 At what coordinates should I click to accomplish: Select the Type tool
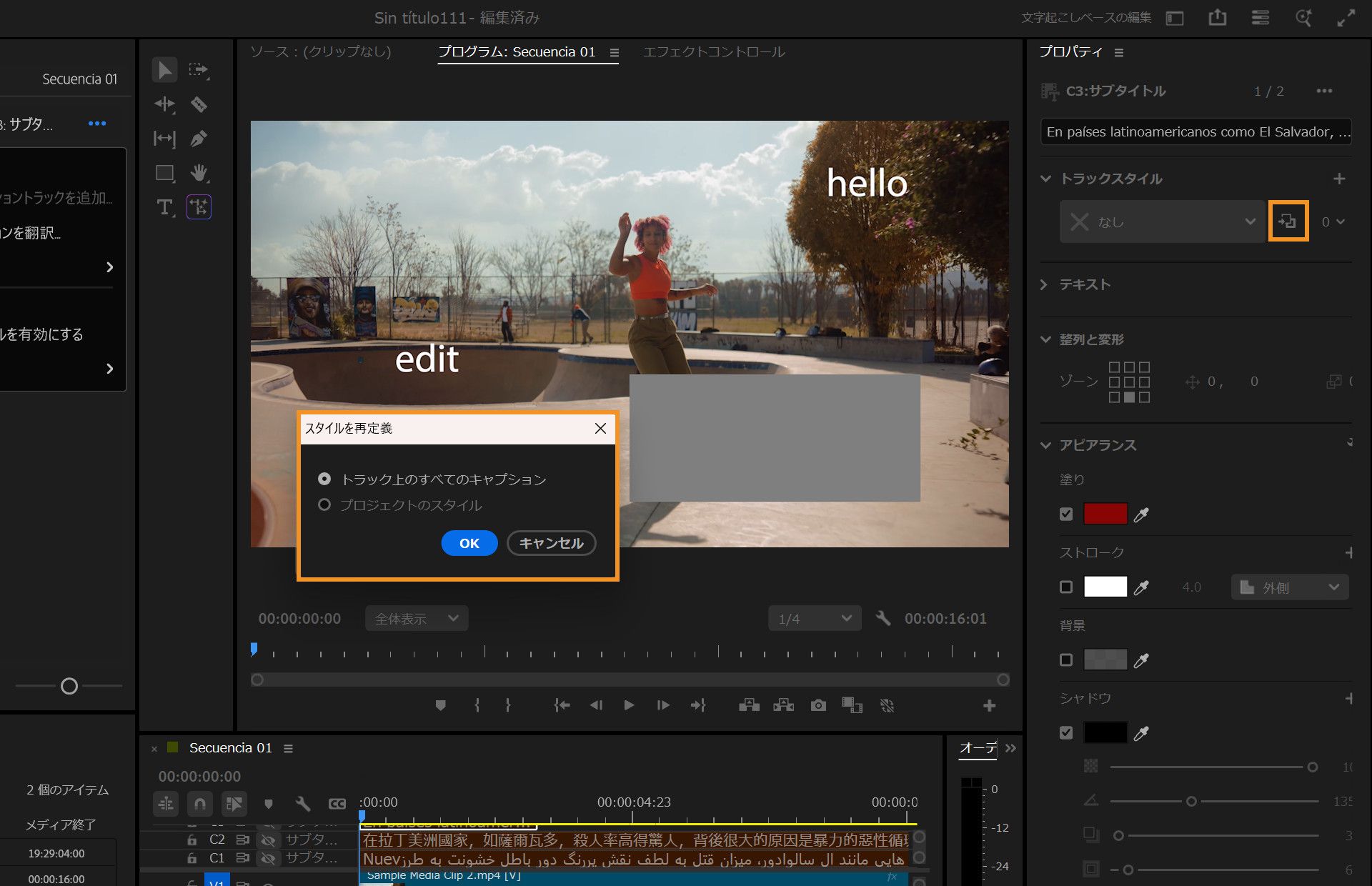[164, 207]
